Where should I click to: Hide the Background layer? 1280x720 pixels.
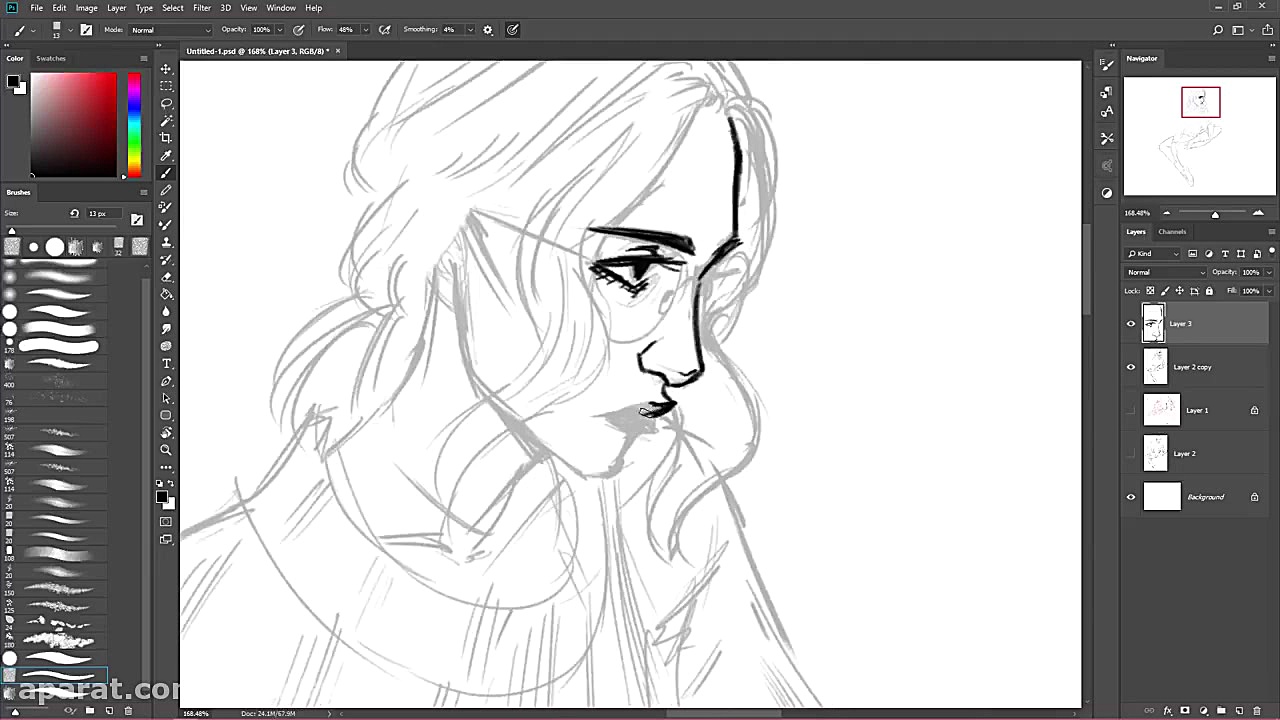[x=1131, y=497]
